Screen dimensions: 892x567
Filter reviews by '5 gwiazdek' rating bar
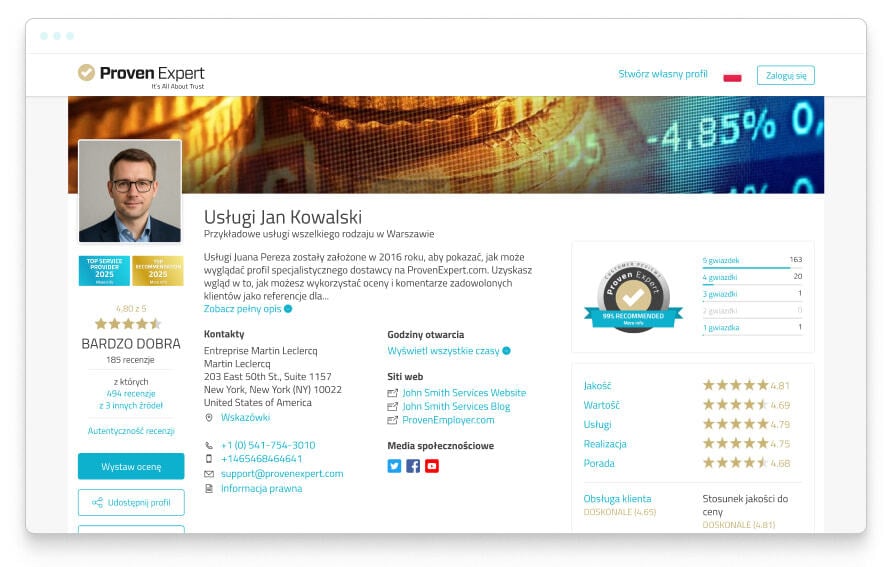(721, 260)
